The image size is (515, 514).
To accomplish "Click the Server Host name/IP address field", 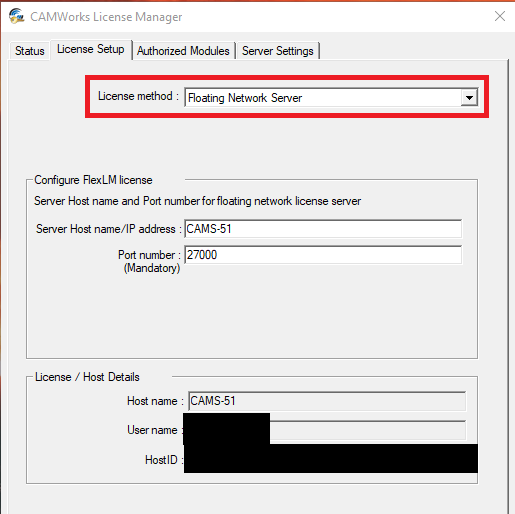I will 323,229.
